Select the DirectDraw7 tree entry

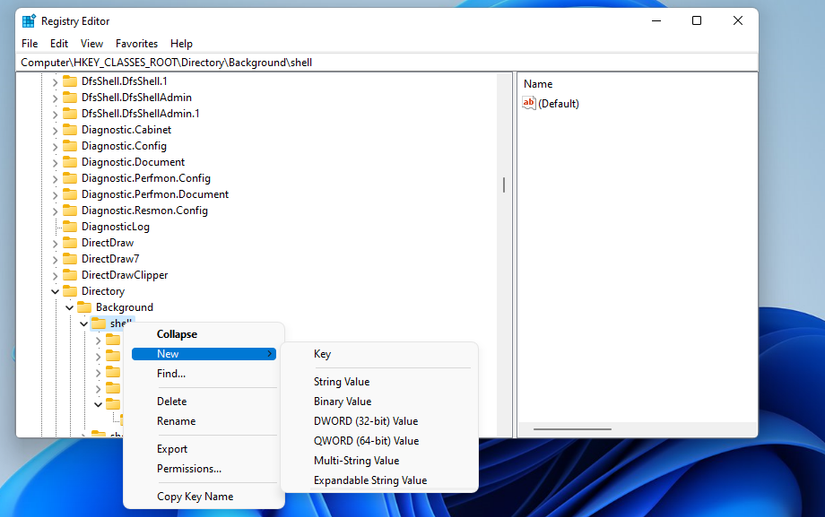110,259
